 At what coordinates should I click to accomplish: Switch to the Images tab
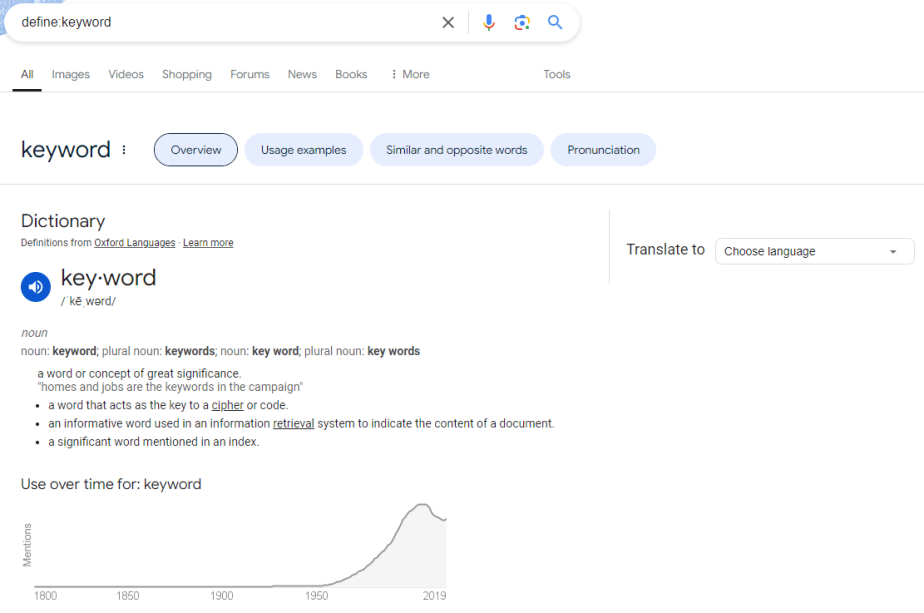point(70,73)
